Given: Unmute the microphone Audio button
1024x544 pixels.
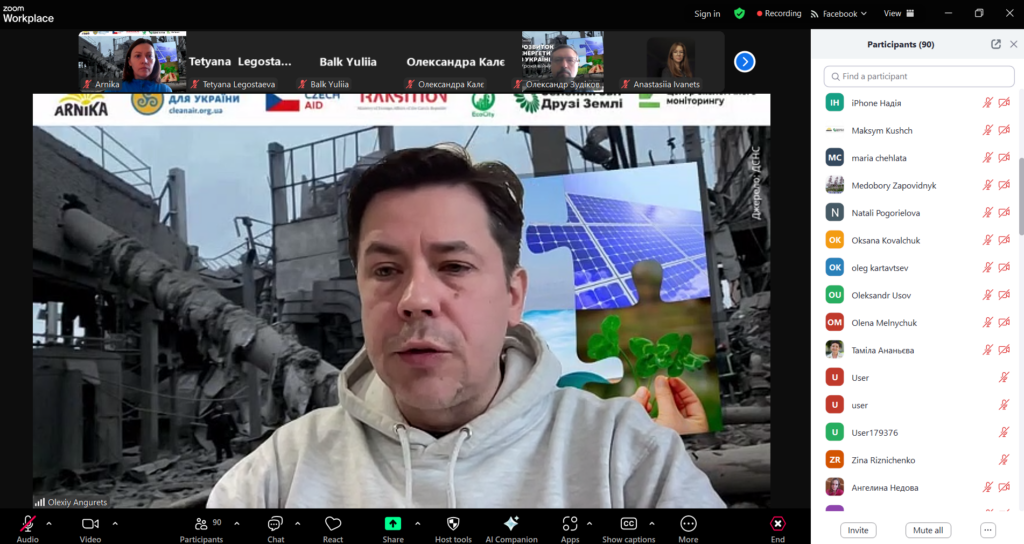Looking at the screenshot, I should tap(28, 524).
